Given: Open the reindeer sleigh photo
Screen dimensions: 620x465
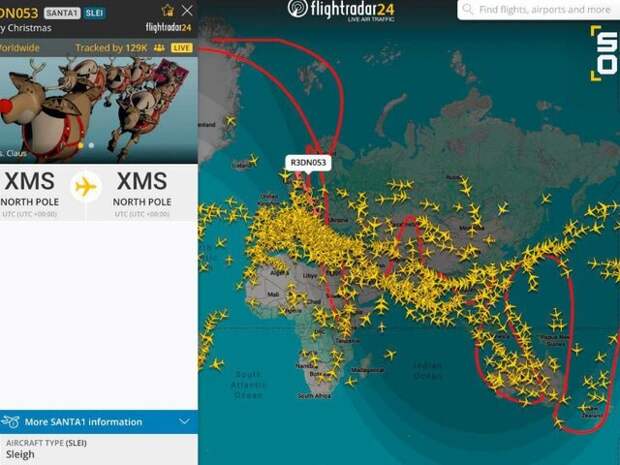Looking at the screenshot, I should click(x=99, y=110).
